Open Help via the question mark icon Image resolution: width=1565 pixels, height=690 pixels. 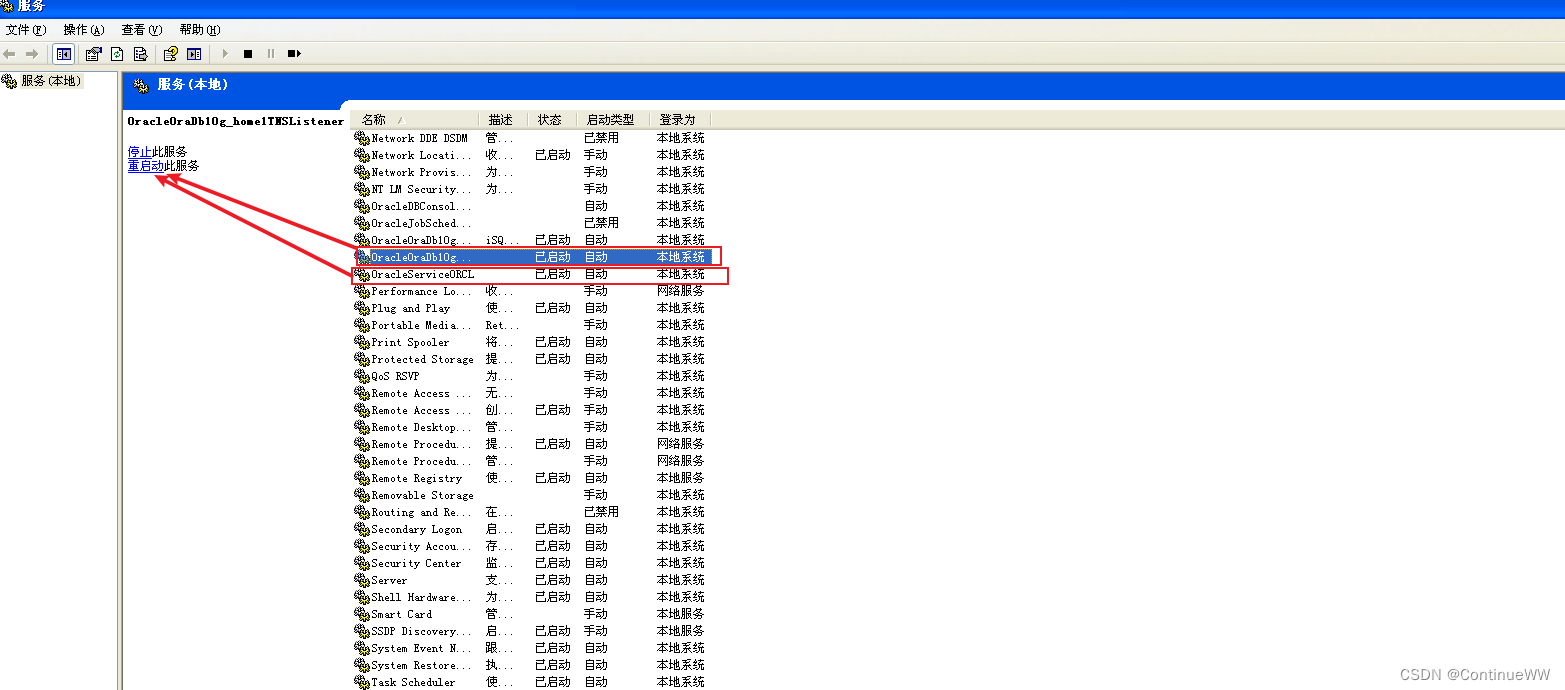click(x=171, y=54)
